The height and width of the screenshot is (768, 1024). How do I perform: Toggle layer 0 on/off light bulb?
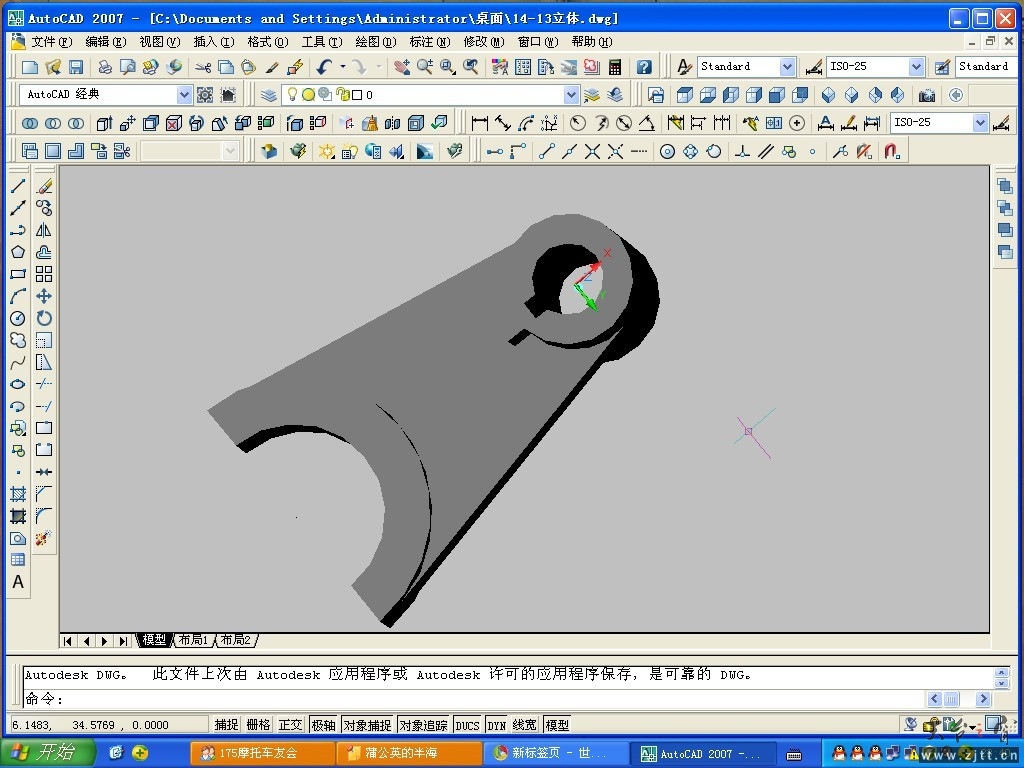[292, 95]
